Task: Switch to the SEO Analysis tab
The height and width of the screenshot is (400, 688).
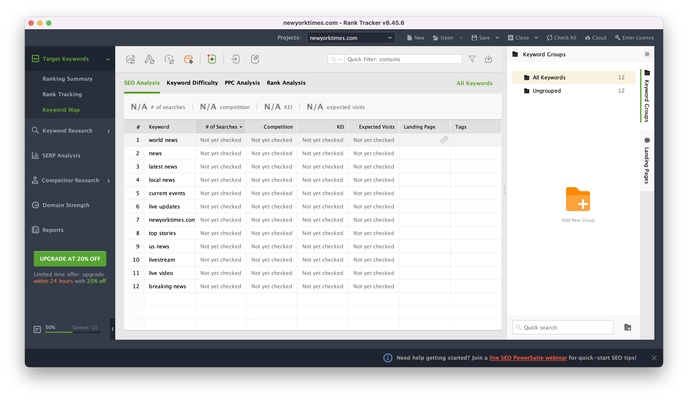Action: coord(142,83)
